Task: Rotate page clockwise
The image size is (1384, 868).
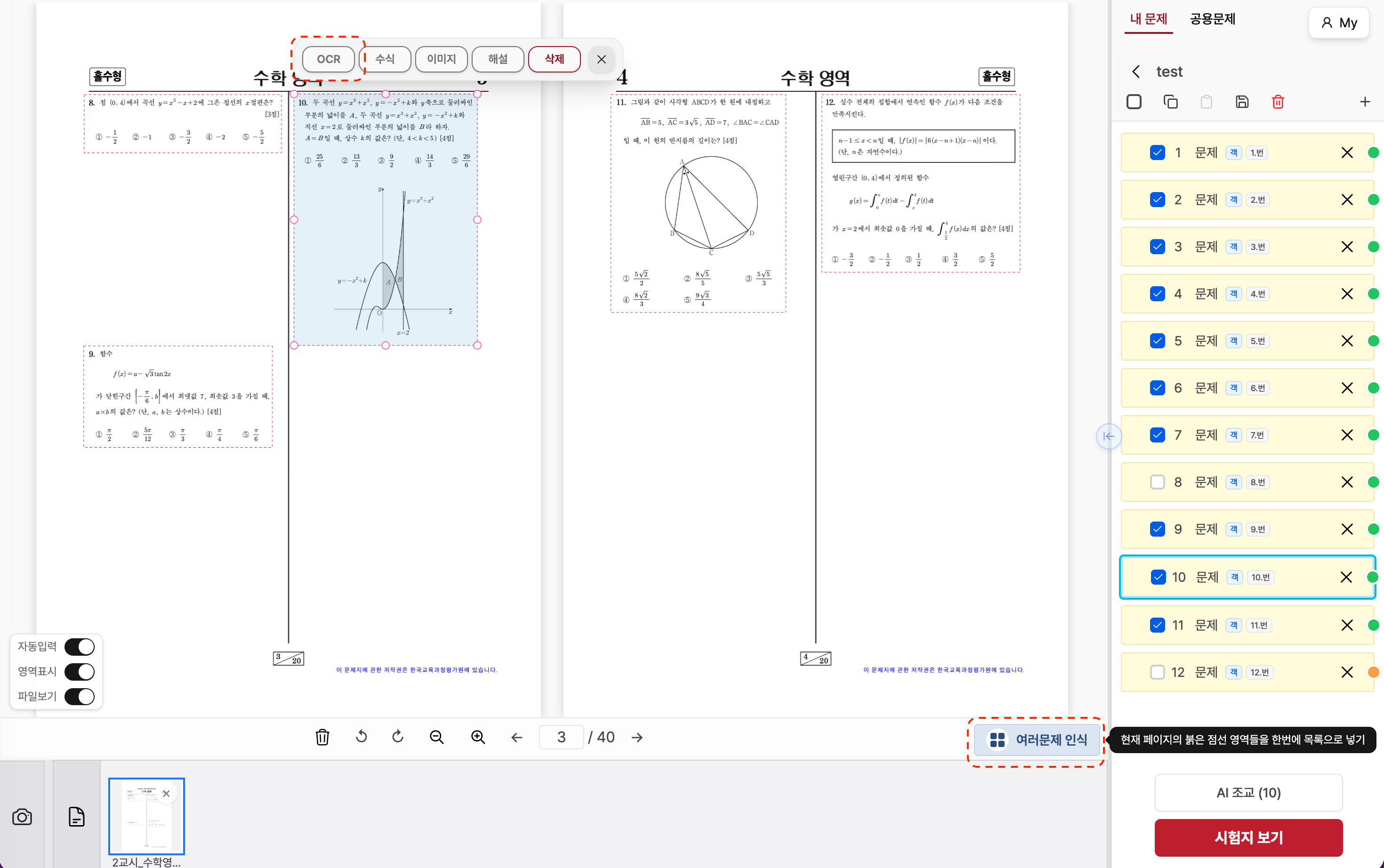Action: (398, 737)
